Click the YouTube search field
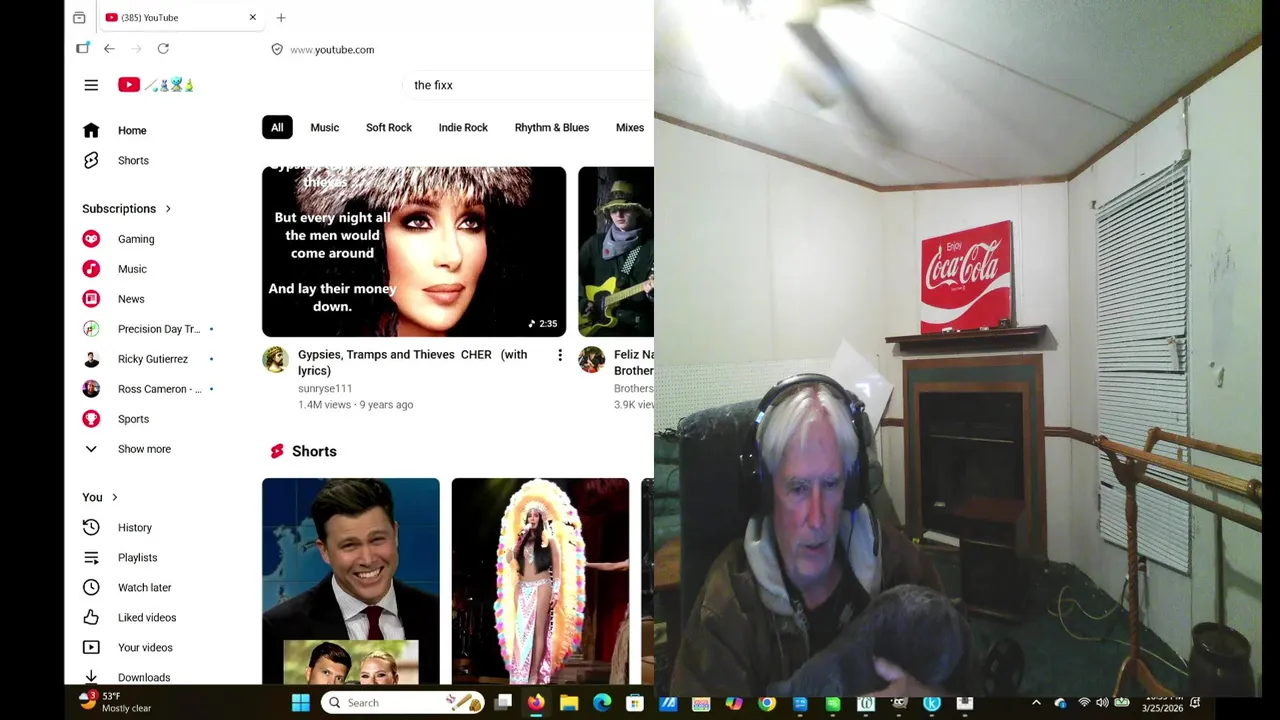The width and height of the screenshot is (1280, 720). pyautogui.click(x=530, y=85)
